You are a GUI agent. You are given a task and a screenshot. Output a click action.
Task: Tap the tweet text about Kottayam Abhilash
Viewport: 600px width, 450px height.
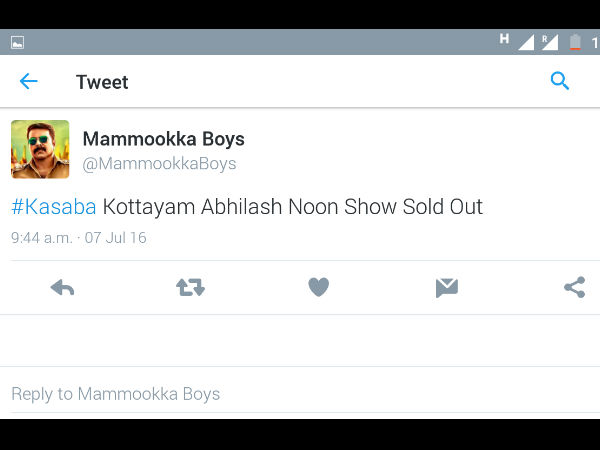coord(292,207)
